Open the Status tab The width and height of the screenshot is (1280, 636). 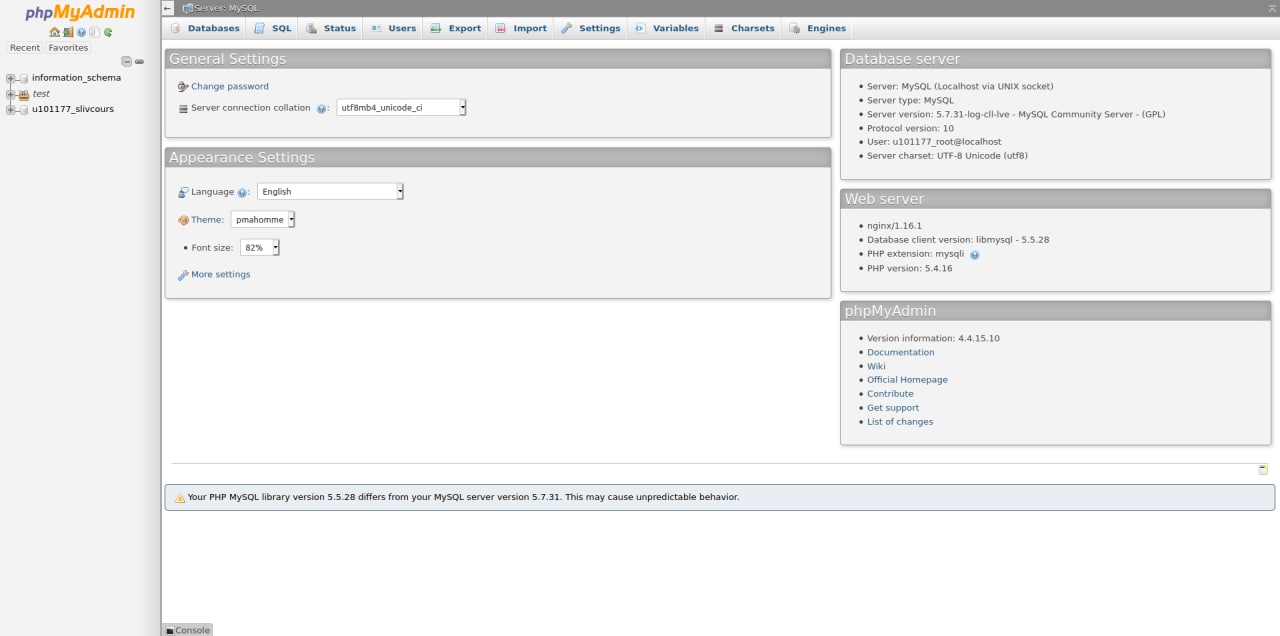click(x=331, y=28)
